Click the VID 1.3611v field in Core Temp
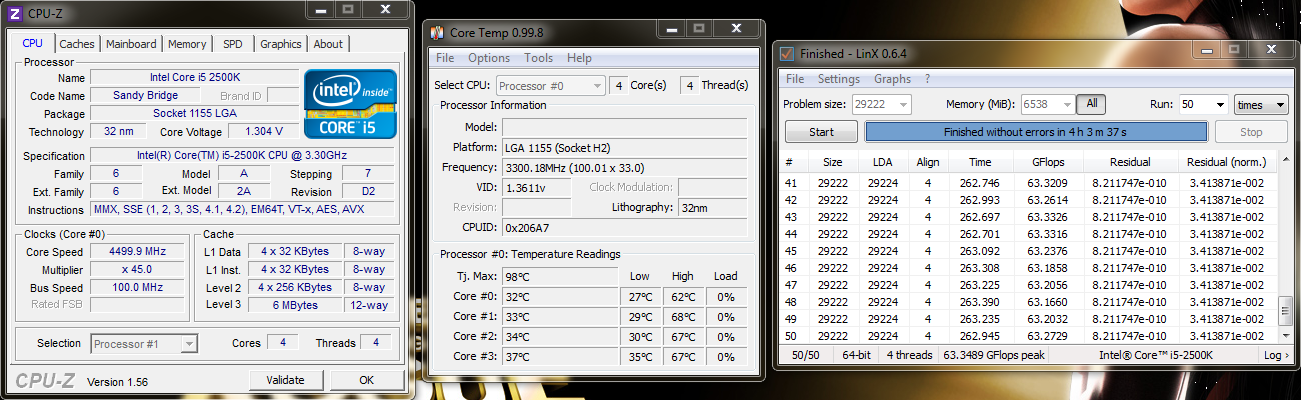Image resolution: width=1301 pixels, height=400 pixels. coord(535,187)
